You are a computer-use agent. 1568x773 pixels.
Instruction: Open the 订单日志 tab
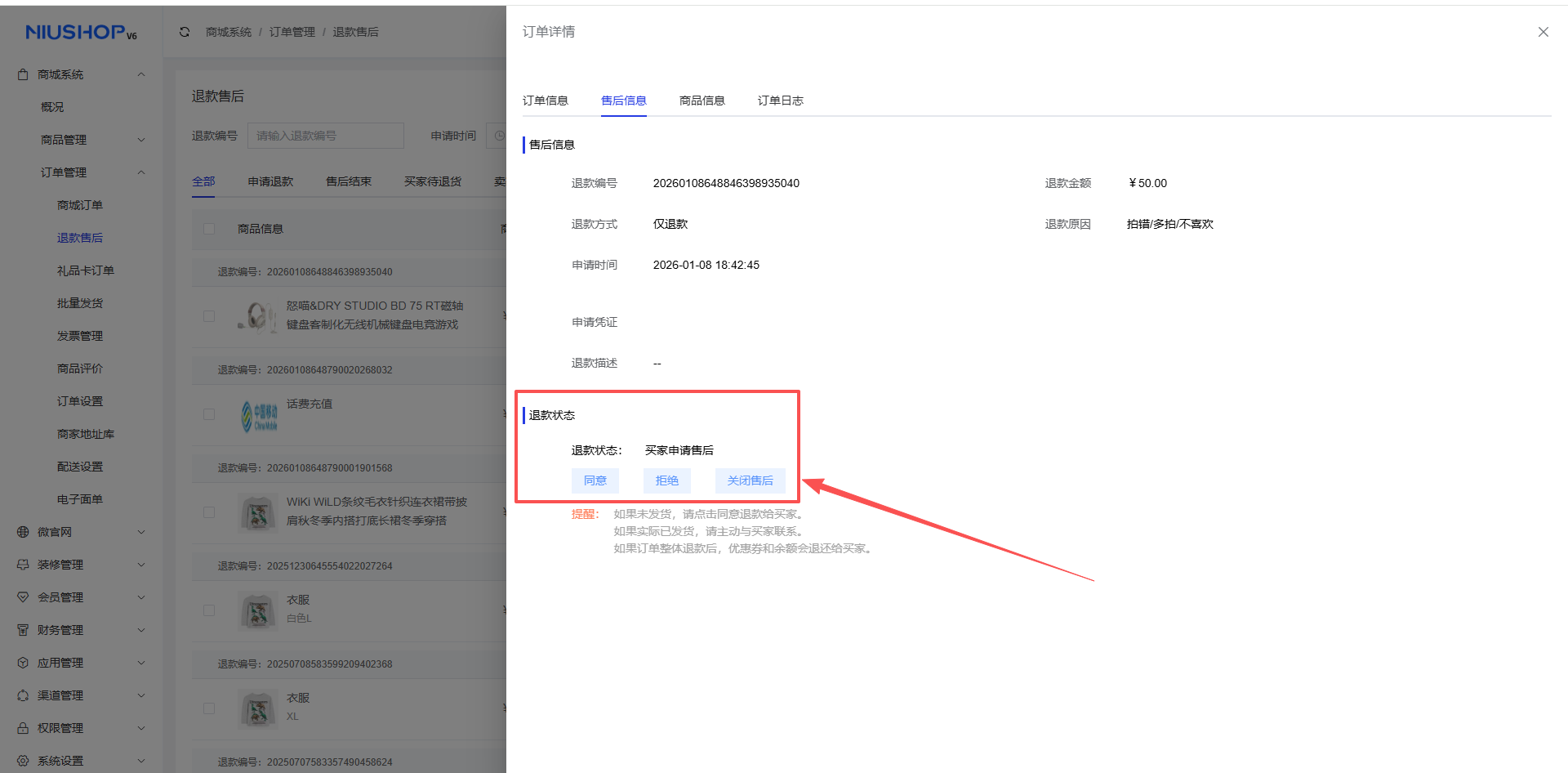click(780, 101)
